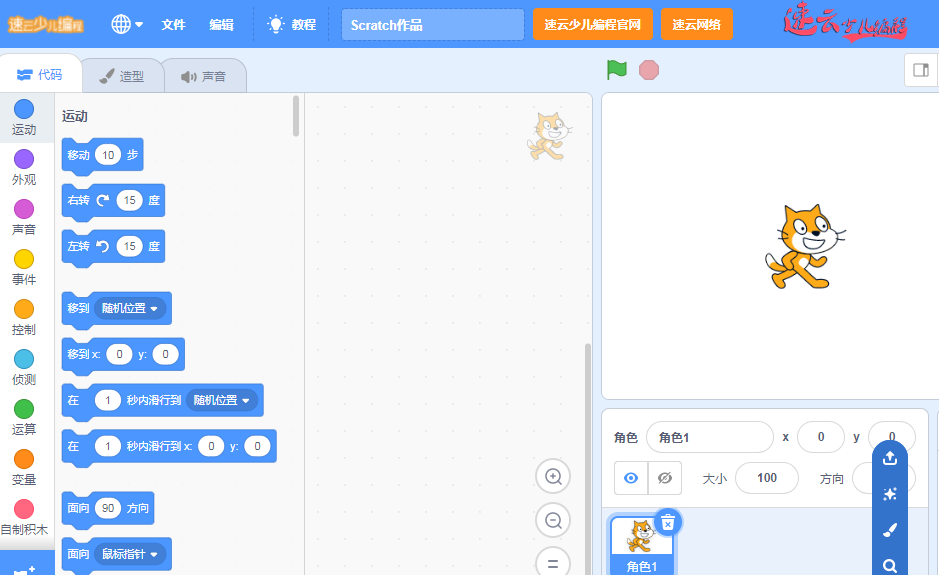Open the 文件 menu
The height and width of the screenshot is (575, 939).
click(174, 24)
